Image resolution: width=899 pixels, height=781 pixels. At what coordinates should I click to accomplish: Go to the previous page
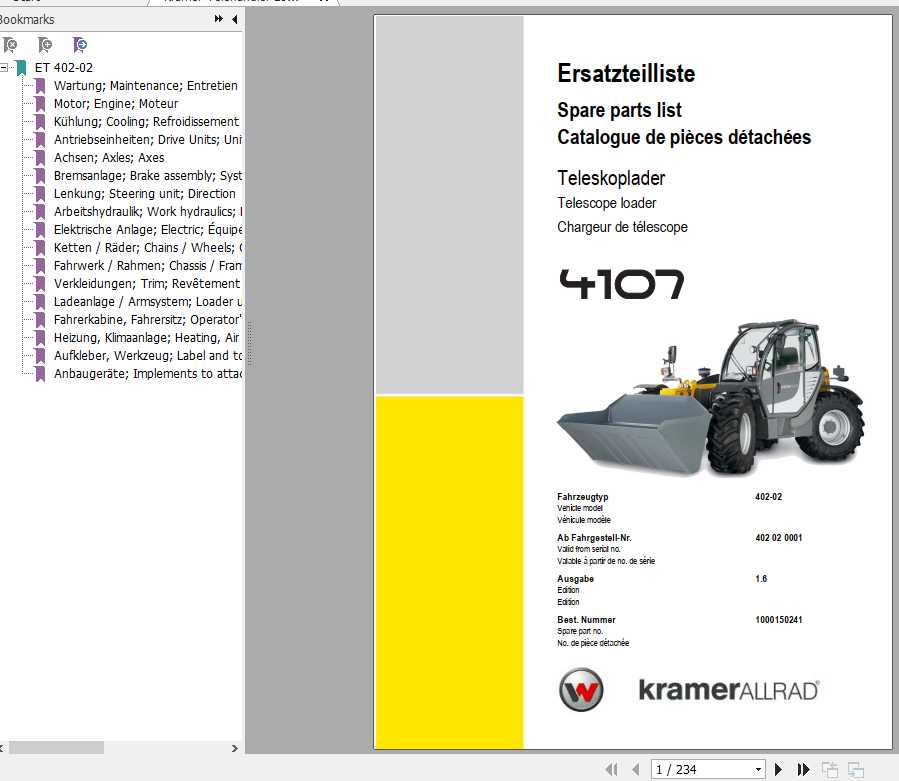pyautogui.click(x=635, y=769)
